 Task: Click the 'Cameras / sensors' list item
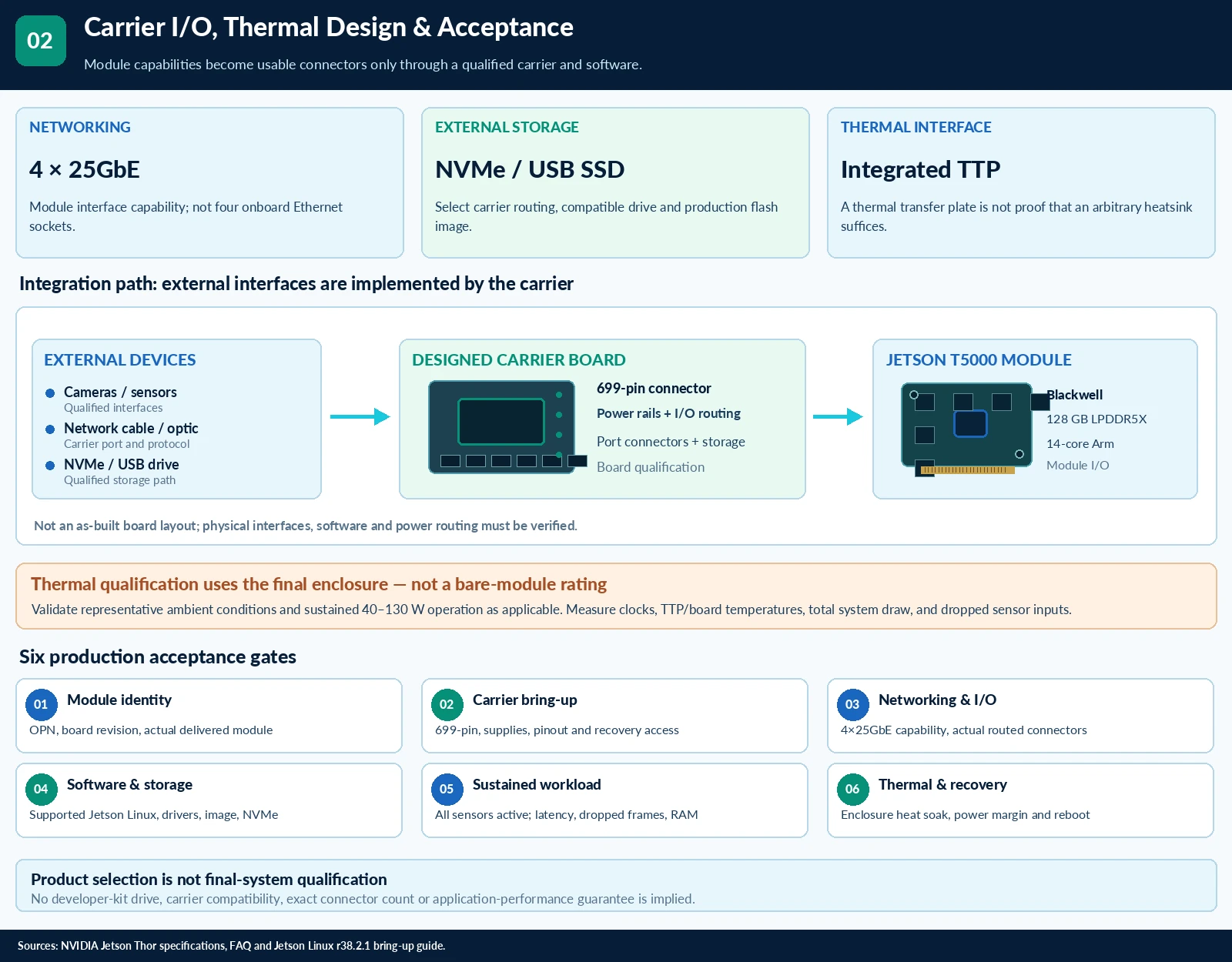[x=120, y=392]
